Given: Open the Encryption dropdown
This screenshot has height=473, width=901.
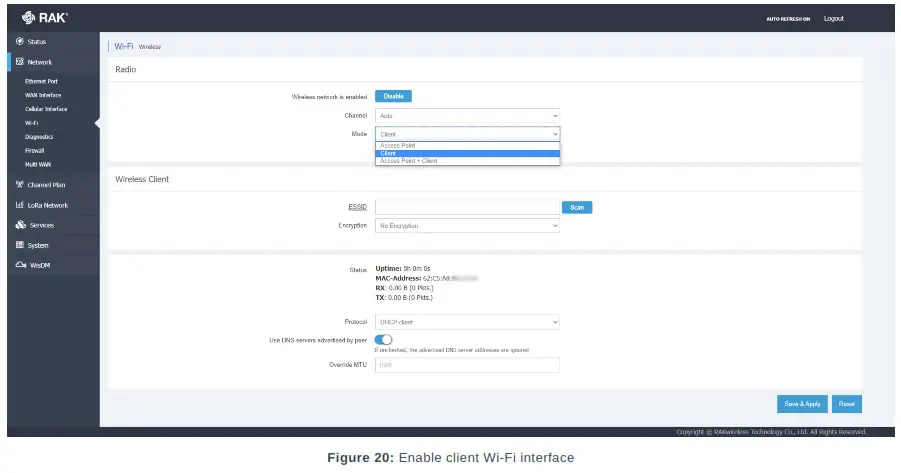Looking at the screenshot, I should click(467, 226).
